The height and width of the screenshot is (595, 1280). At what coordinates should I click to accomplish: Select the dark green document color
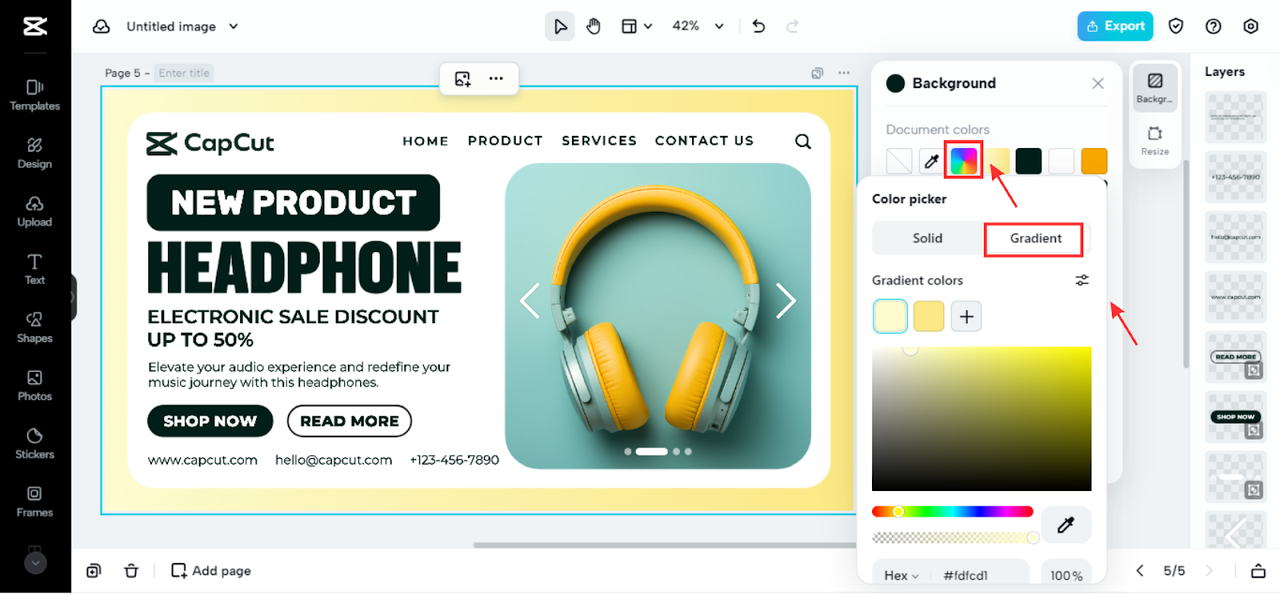1029,161
